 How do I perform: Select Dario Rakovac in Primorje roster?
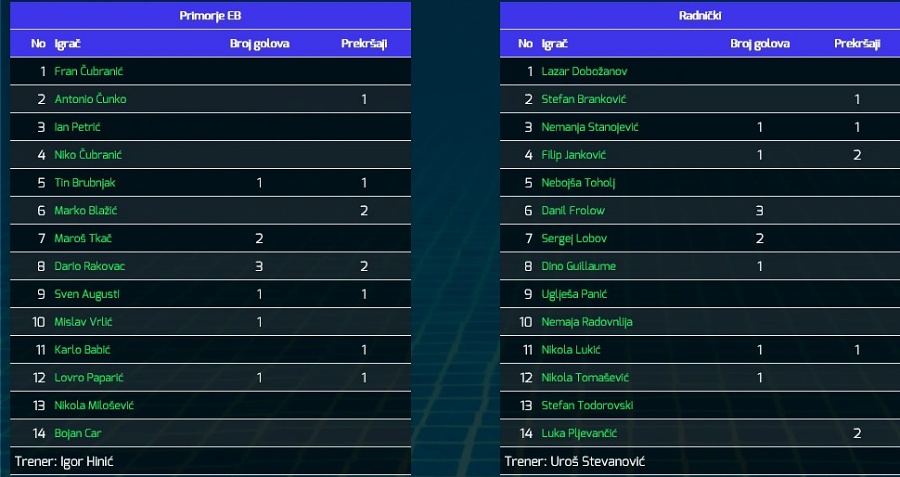90,266
